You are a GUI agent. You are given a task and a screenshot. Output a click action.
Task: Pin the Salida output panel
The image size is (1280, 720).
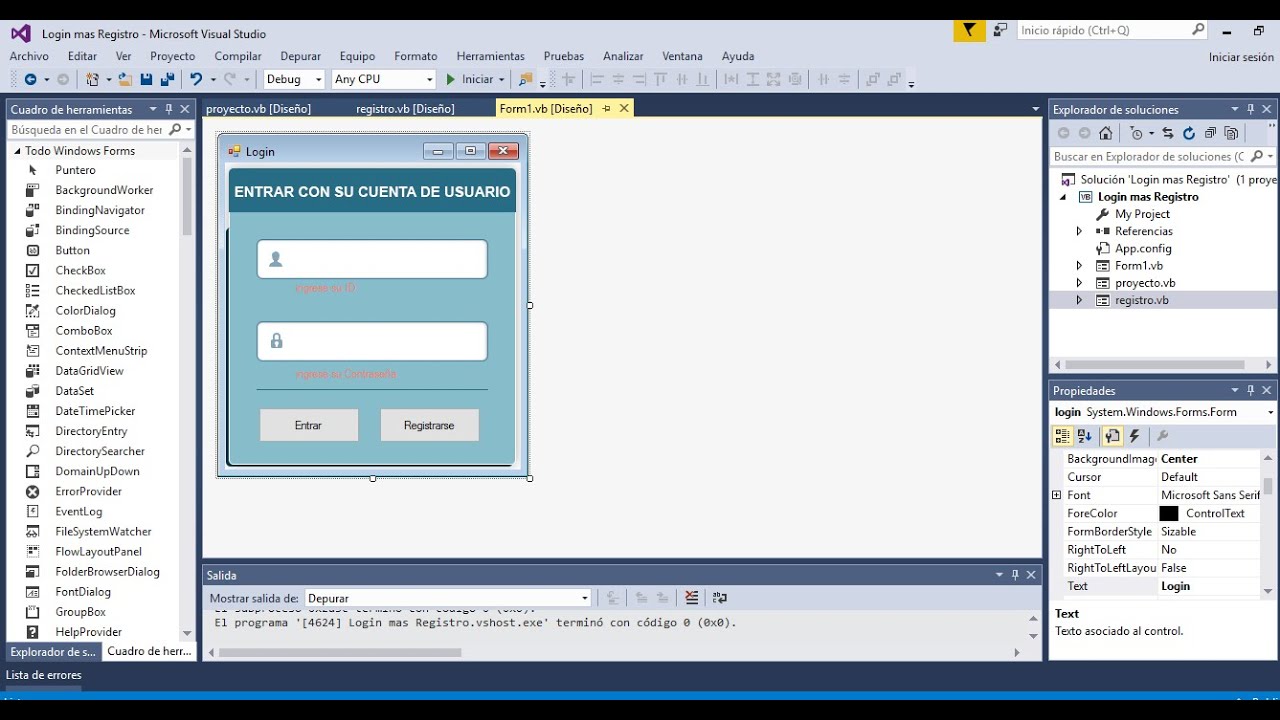point(1015,575)
